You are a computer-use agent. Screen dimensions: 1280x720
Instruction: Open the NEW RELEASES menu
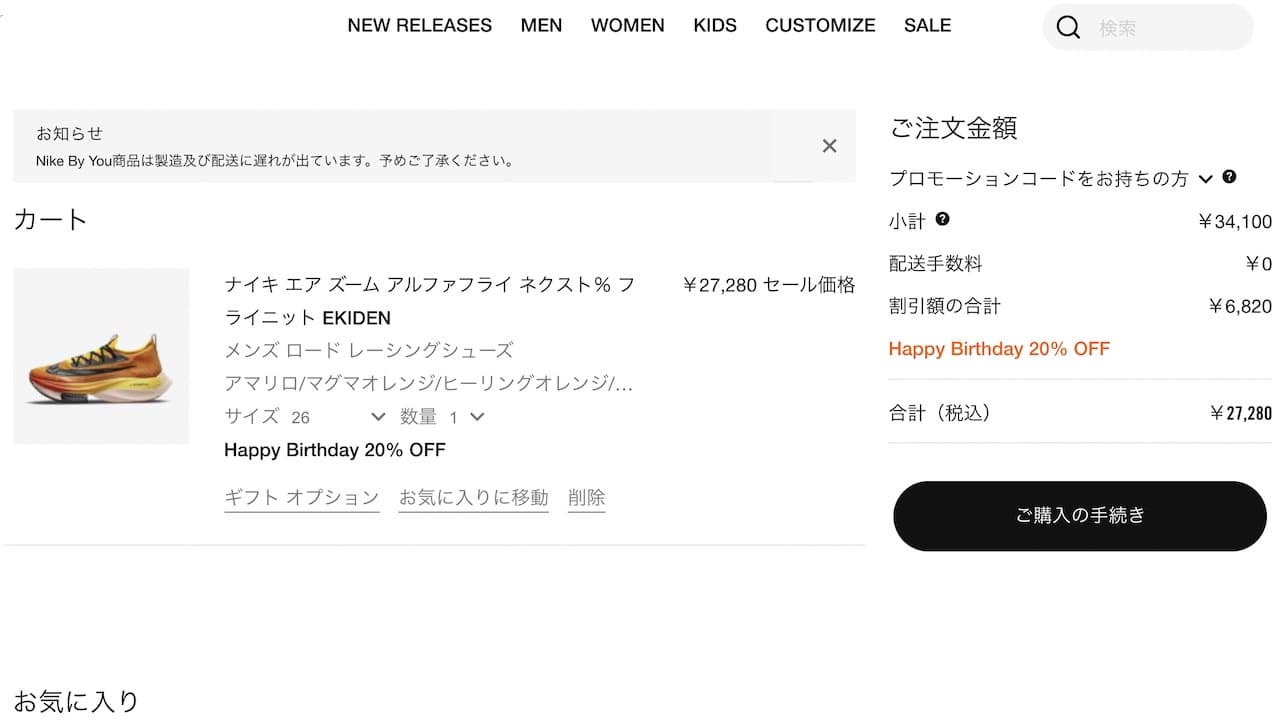(x=419, y=26)
